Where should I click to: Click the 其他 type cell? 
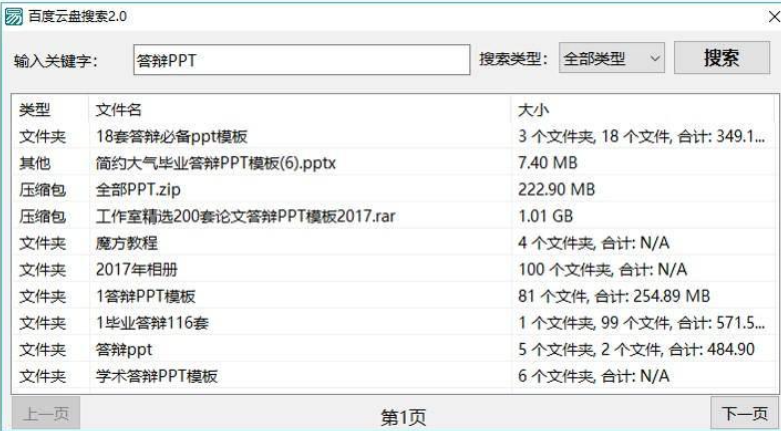(35, 163)
